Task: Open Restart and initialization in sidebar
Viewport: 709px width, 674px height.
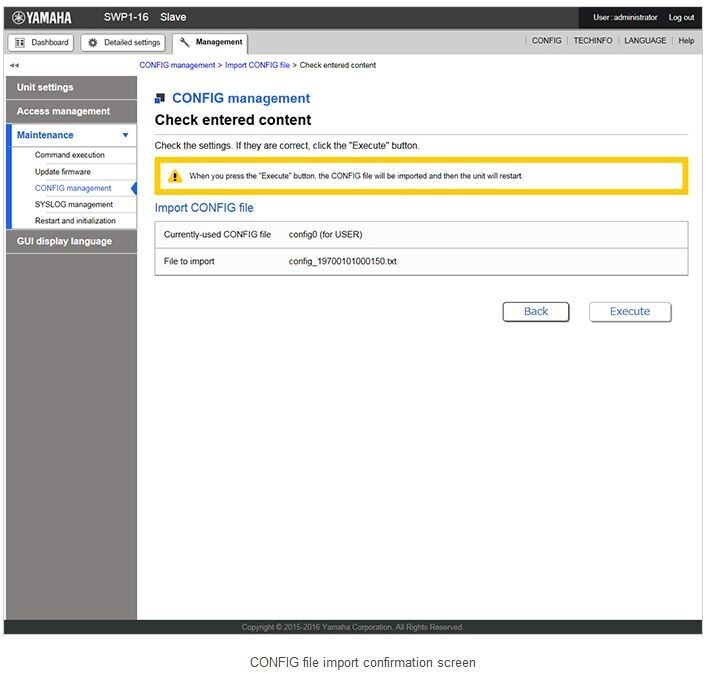Action: coord(75,221)
